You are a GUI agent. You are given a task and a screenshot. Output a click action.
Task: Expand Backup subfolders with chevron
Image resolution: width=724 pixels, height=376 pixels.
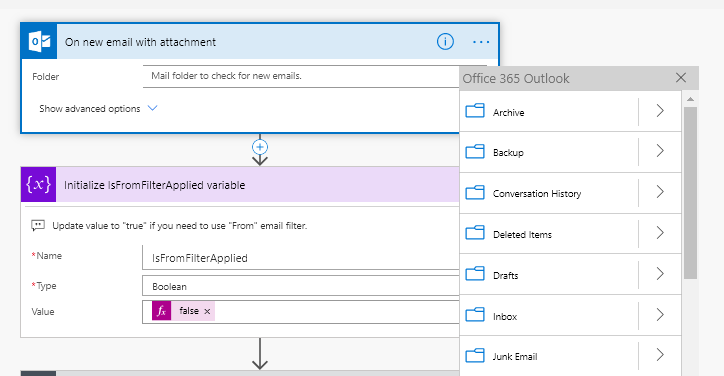[660, 151]
